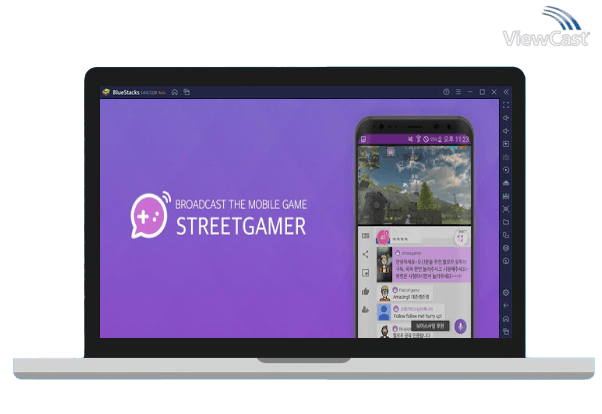The width and height of the screenshot is (602, 414).
Task: Open the BlueStacks home screen from the title bar
Action: [x=175, y=92]
